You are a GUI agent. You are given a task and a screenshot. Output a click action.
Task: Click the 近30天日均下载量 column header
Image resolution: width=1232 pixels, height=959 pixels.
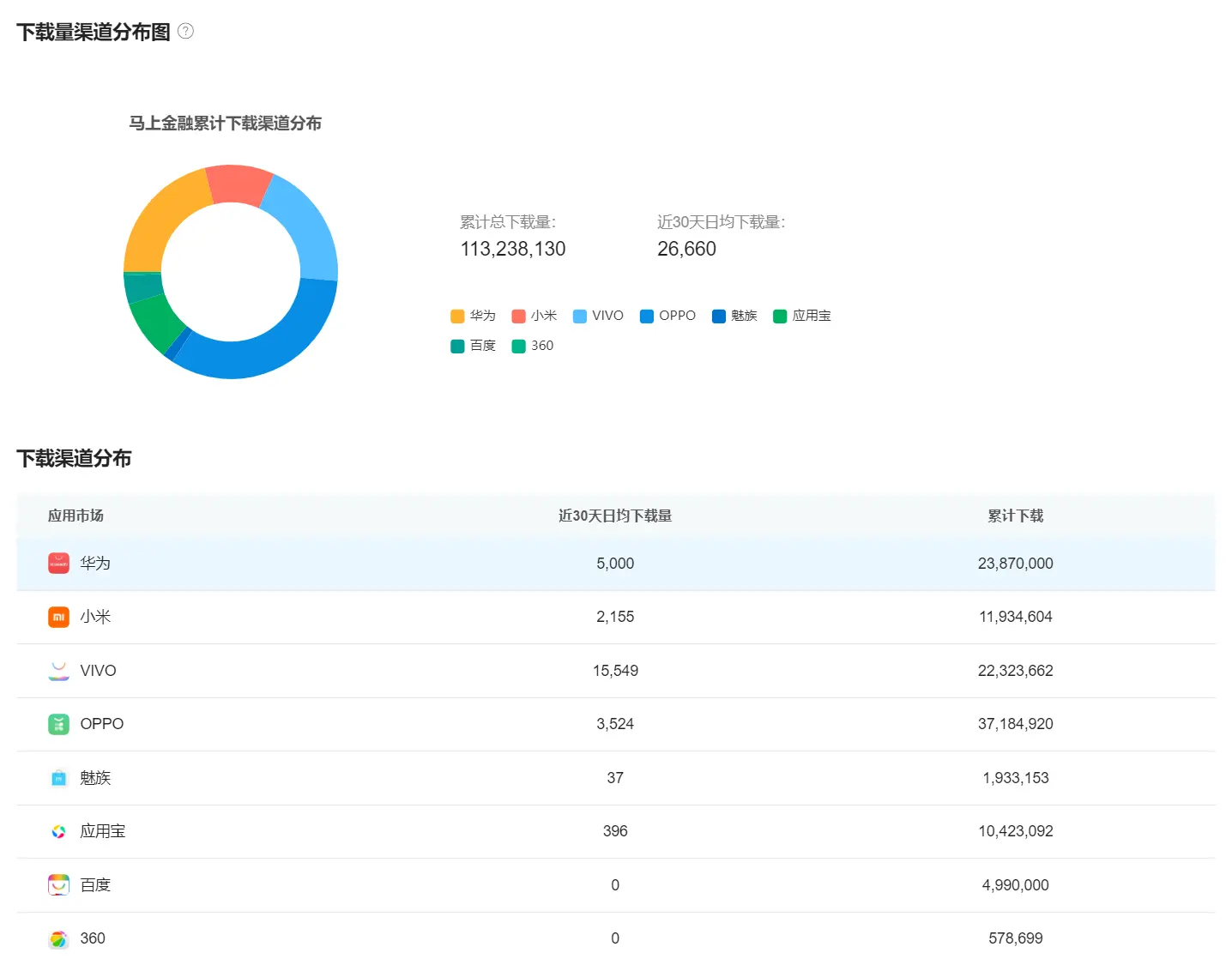click(x=614, y=516)
